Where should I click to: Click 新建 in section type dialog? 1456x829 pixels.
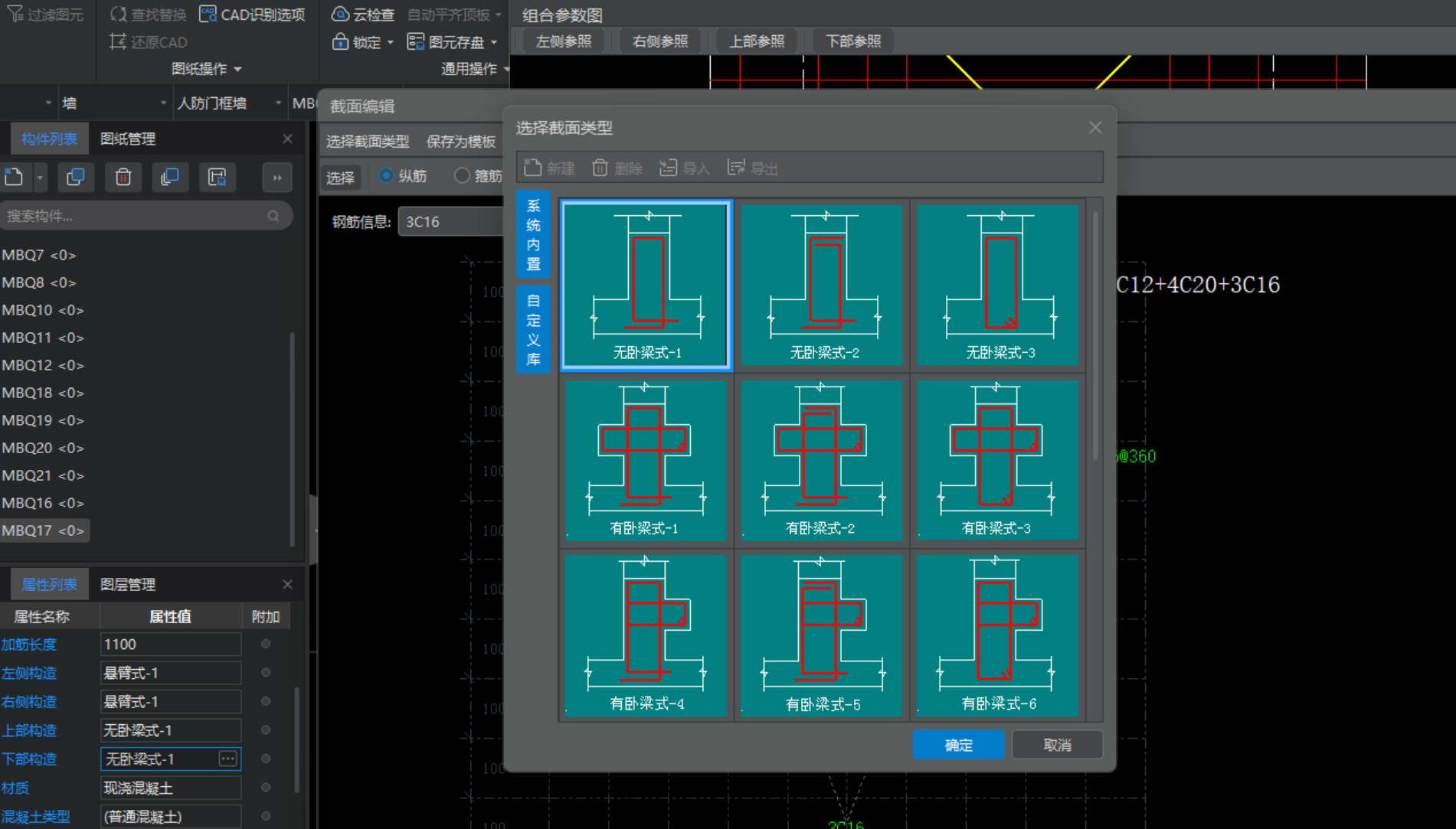coord(550,168)
